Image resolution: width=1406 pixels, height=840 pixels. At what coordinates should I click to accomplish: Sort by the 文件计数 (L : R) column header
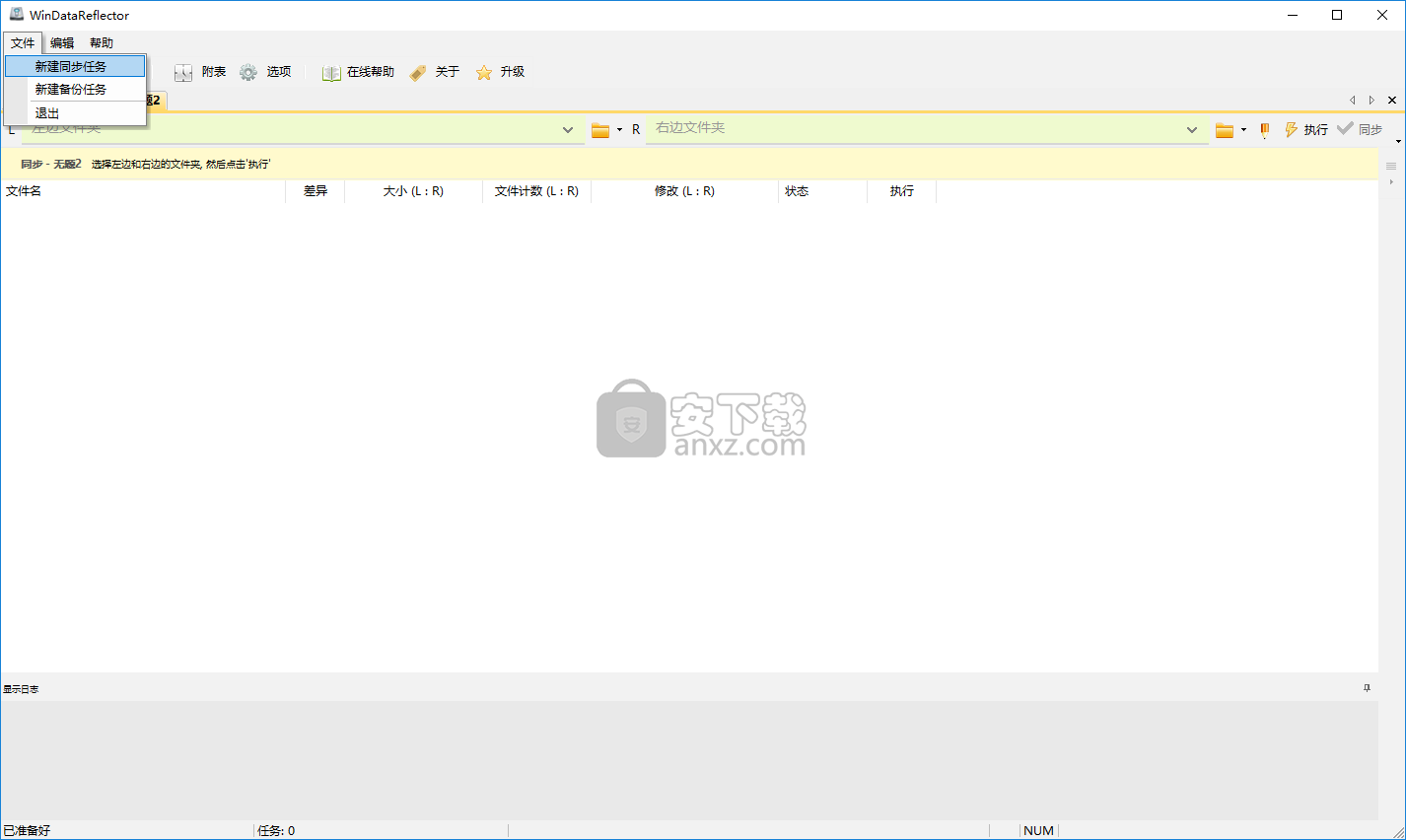(x=537, y=191)
